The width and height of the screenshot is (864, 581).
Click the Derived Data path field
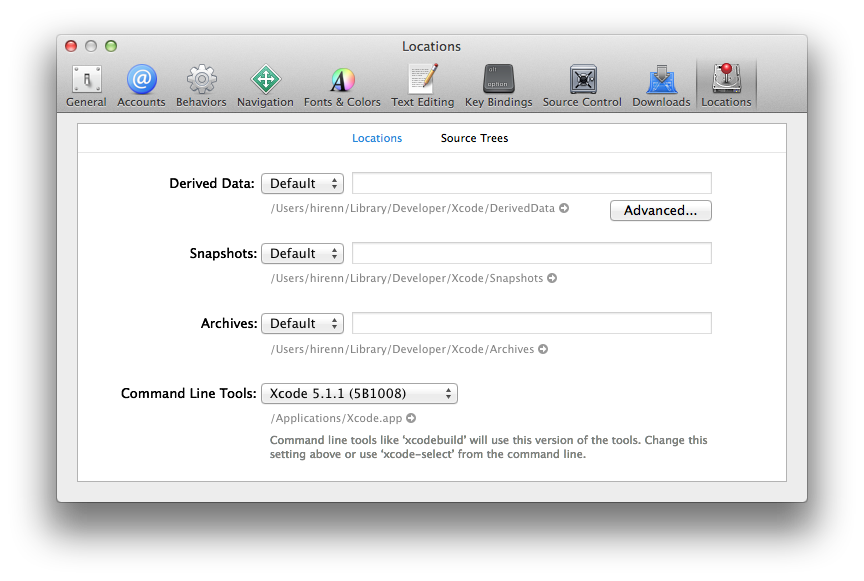[x=532, y=183]
